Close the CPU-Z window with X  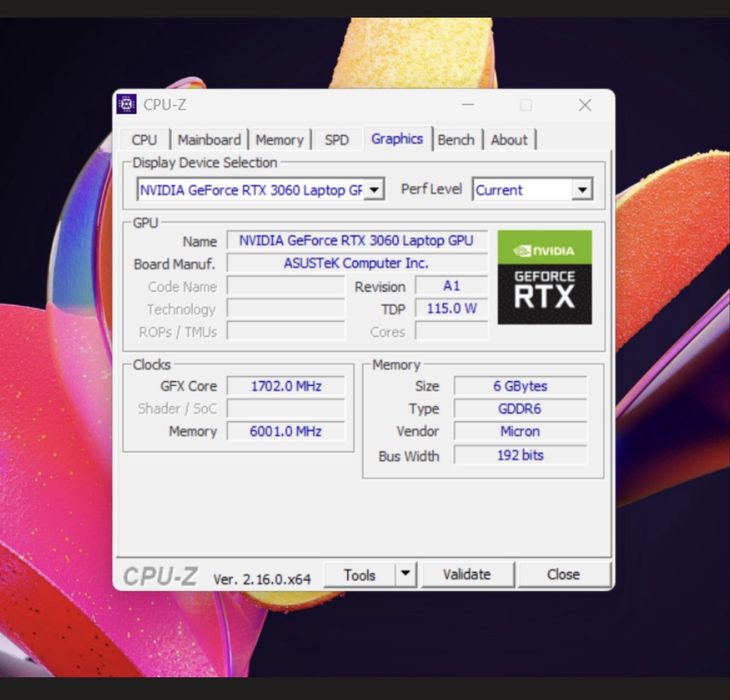tap(585, 105)
